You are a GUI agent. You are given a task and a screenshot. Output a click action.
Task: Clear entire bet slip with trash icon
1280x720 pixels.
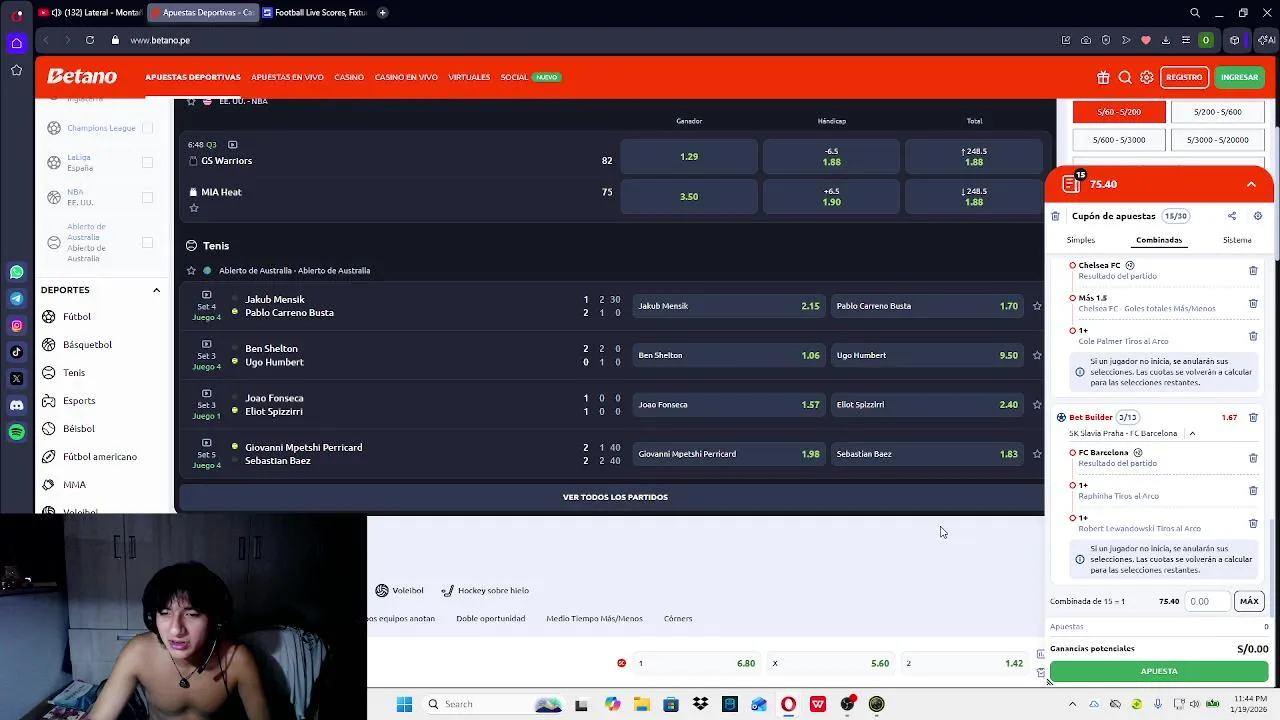coord(1055,216)
